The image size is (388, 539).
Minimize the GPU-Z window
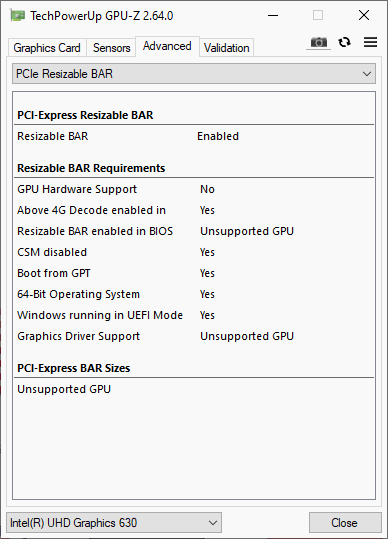(273, 15)
